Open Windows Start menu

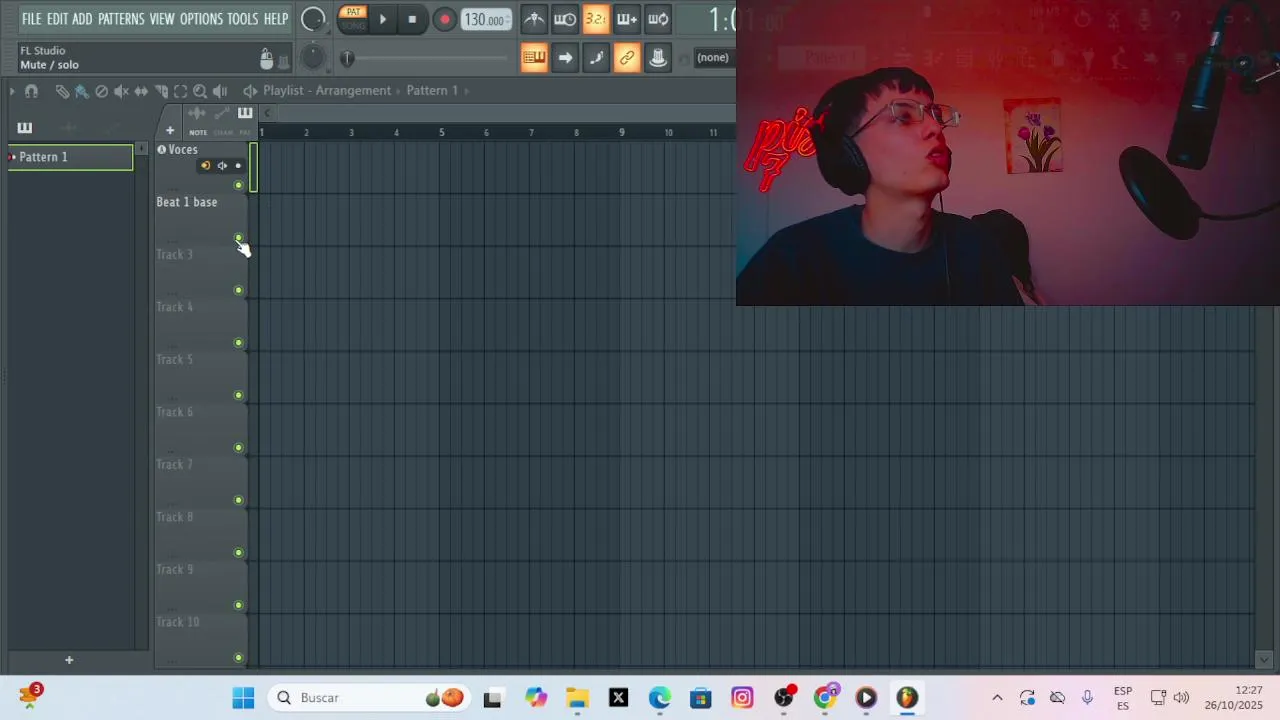[x=243, y=698]
